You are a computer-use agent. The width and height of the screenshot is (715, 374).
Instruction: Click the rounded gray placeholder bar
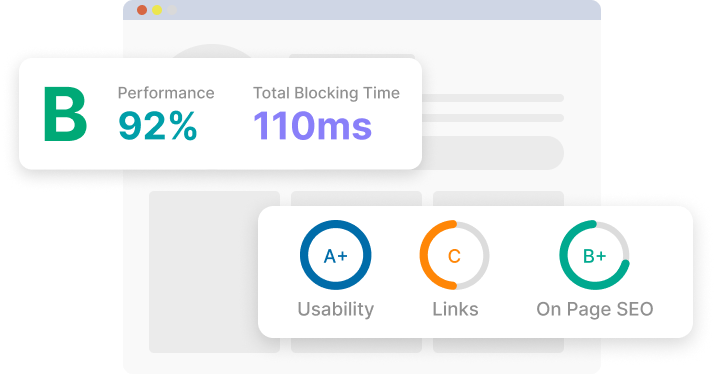492,153
